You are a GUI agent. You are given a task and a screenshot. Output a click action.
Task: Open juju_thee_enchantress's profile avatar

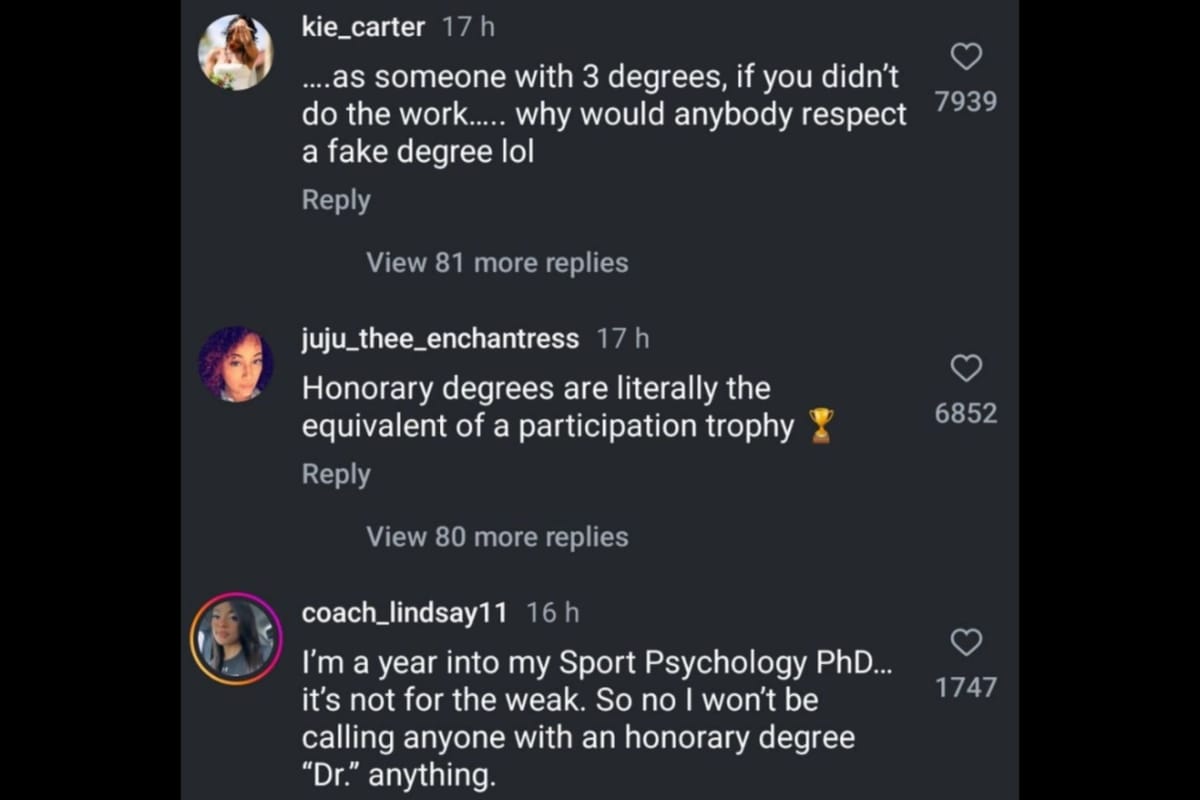pos(237,362)
